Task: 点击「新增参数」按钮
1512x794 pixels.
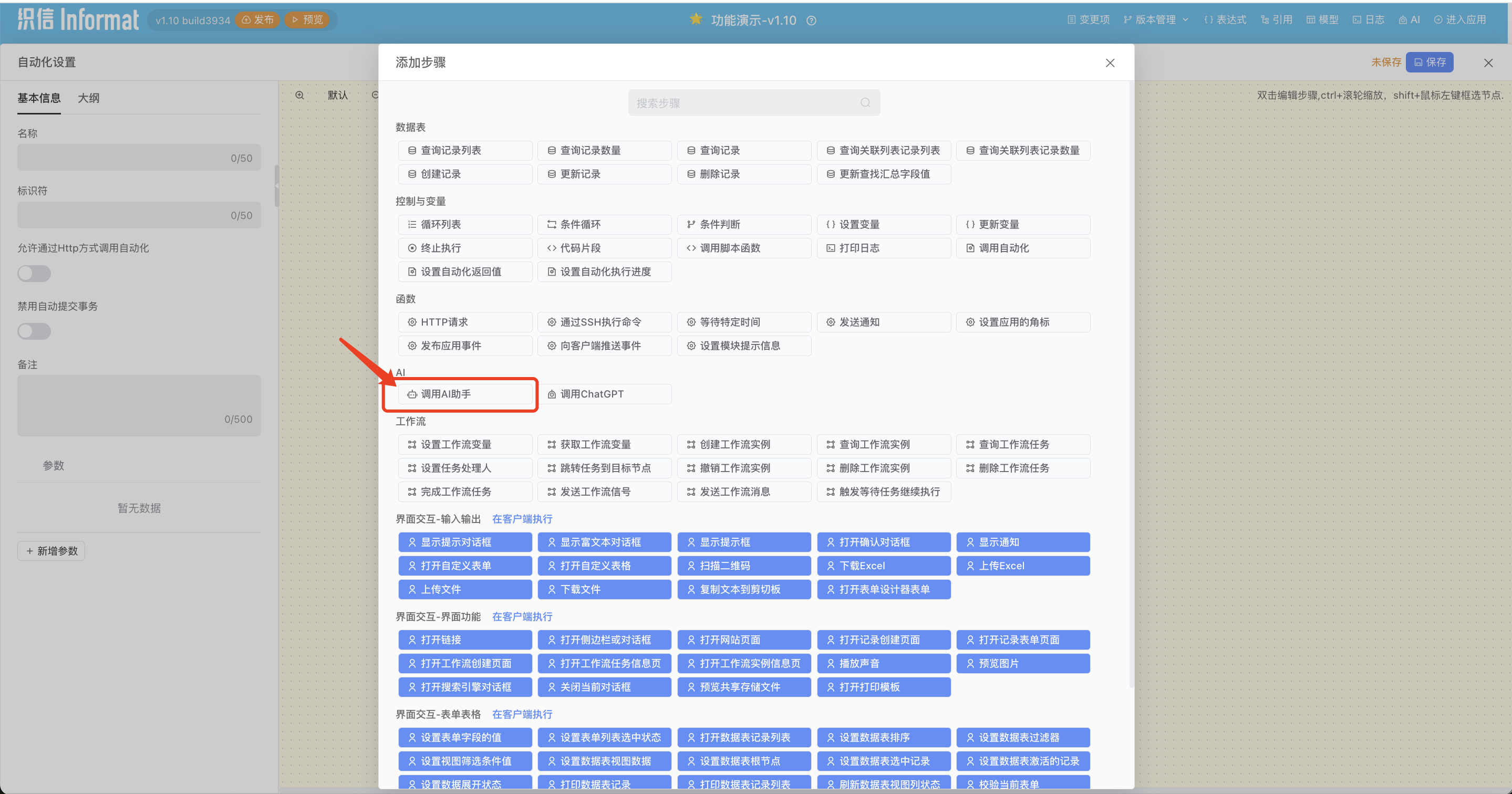Action: [51, 550]
